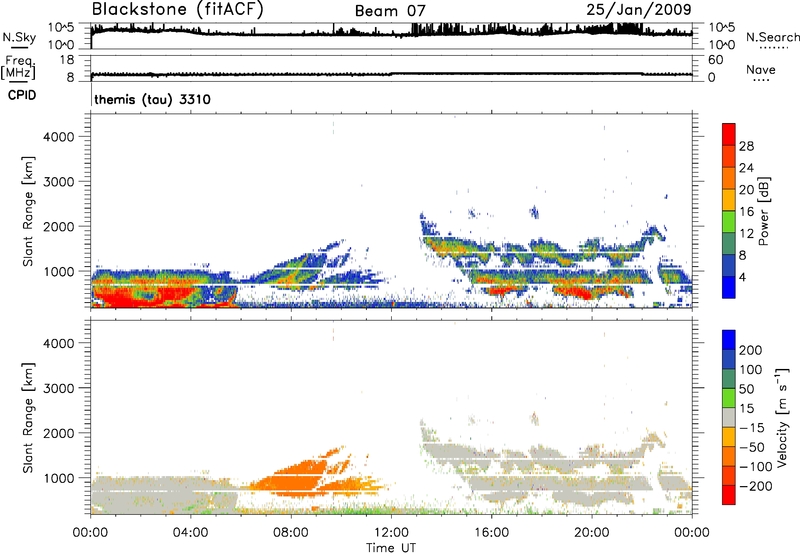Viewport: 800px width, 554px height.
Task: Click the N.Search legend label
Action: (x=772, y=37)
